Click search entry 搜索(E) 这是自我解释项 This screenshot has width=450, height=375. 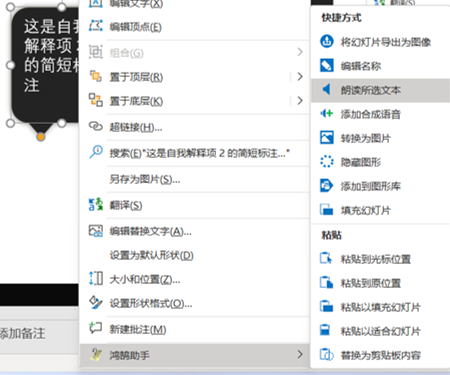tap(194, 153)
